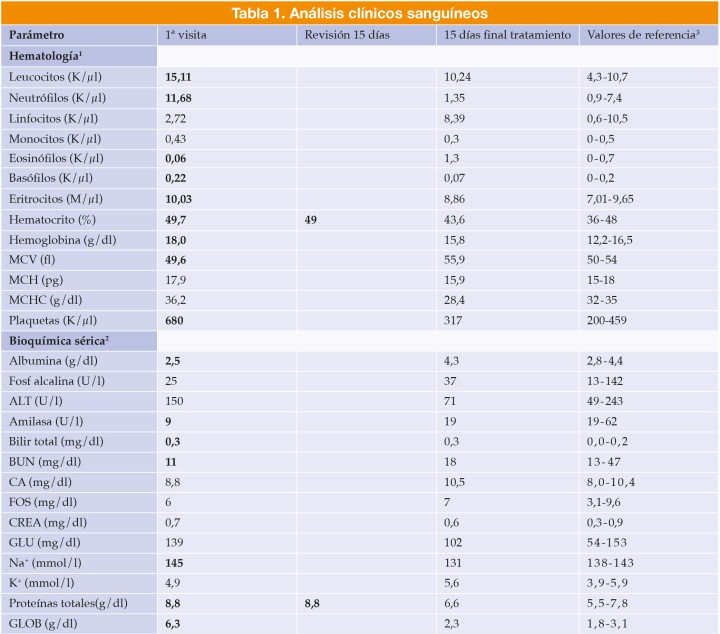The height and width of the screenshot is (634, 720).
Task: Select the 'Valores de referencia' column header
Action: (x=643, y=35)
